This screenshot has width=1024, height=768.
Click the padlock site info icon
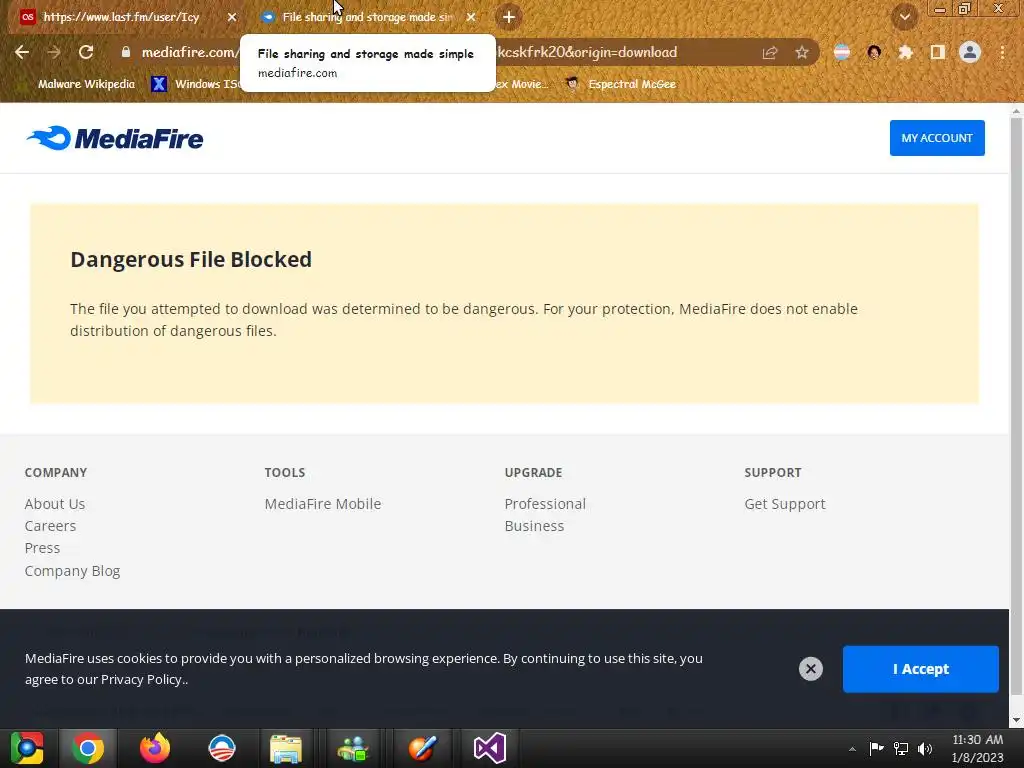tap(125, 52)
